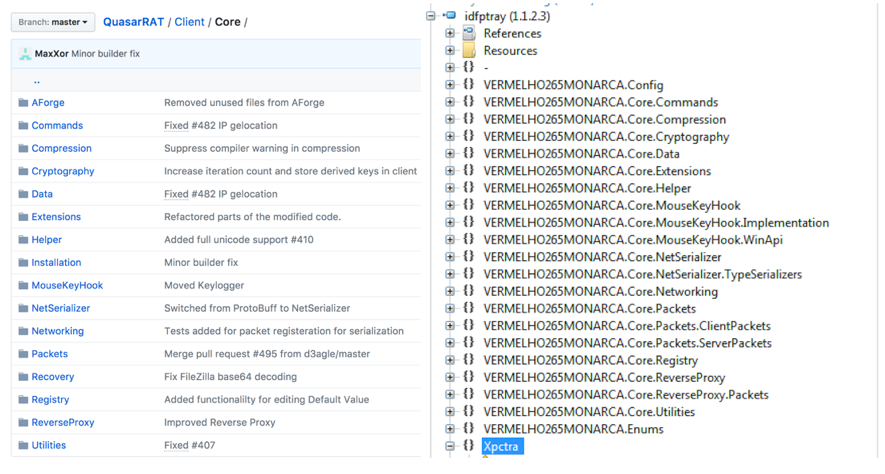Select VERMELHO265MONARCA.Core.Packets tree item
885x474 pixels.
589,309
